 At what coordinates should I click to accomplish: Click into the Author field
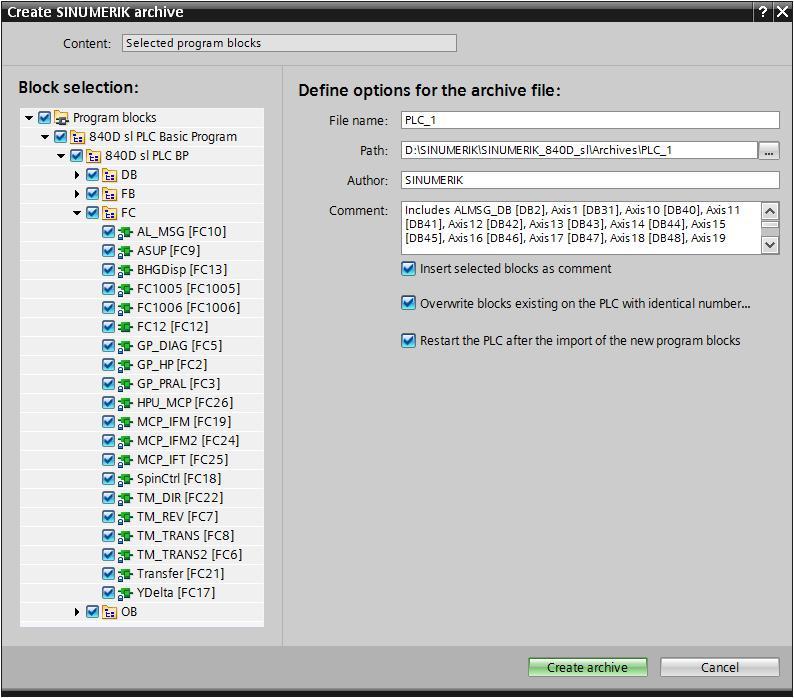590,180
